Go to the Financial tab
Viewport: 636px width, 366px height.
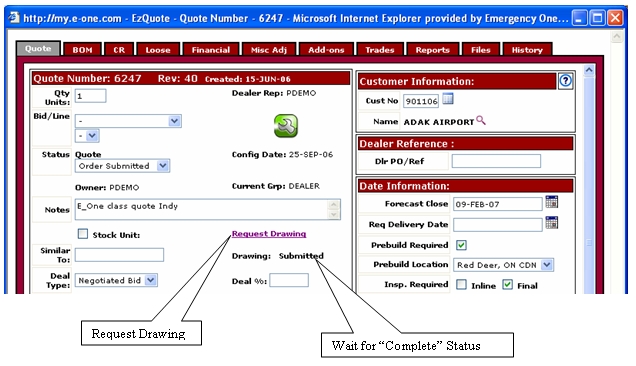point(211,50)
